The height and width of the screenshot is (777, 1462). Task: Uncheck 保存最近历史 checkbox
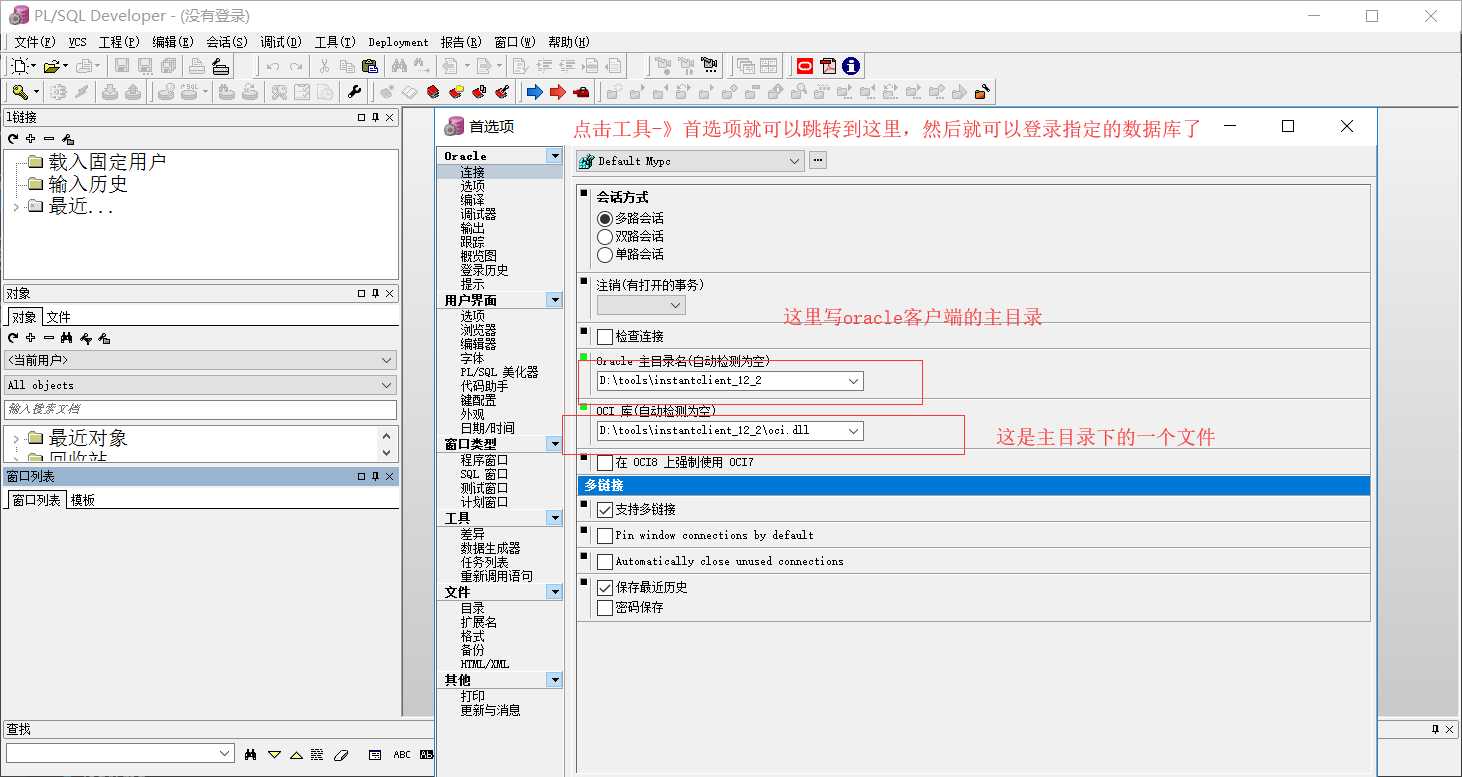coord(605,587)
